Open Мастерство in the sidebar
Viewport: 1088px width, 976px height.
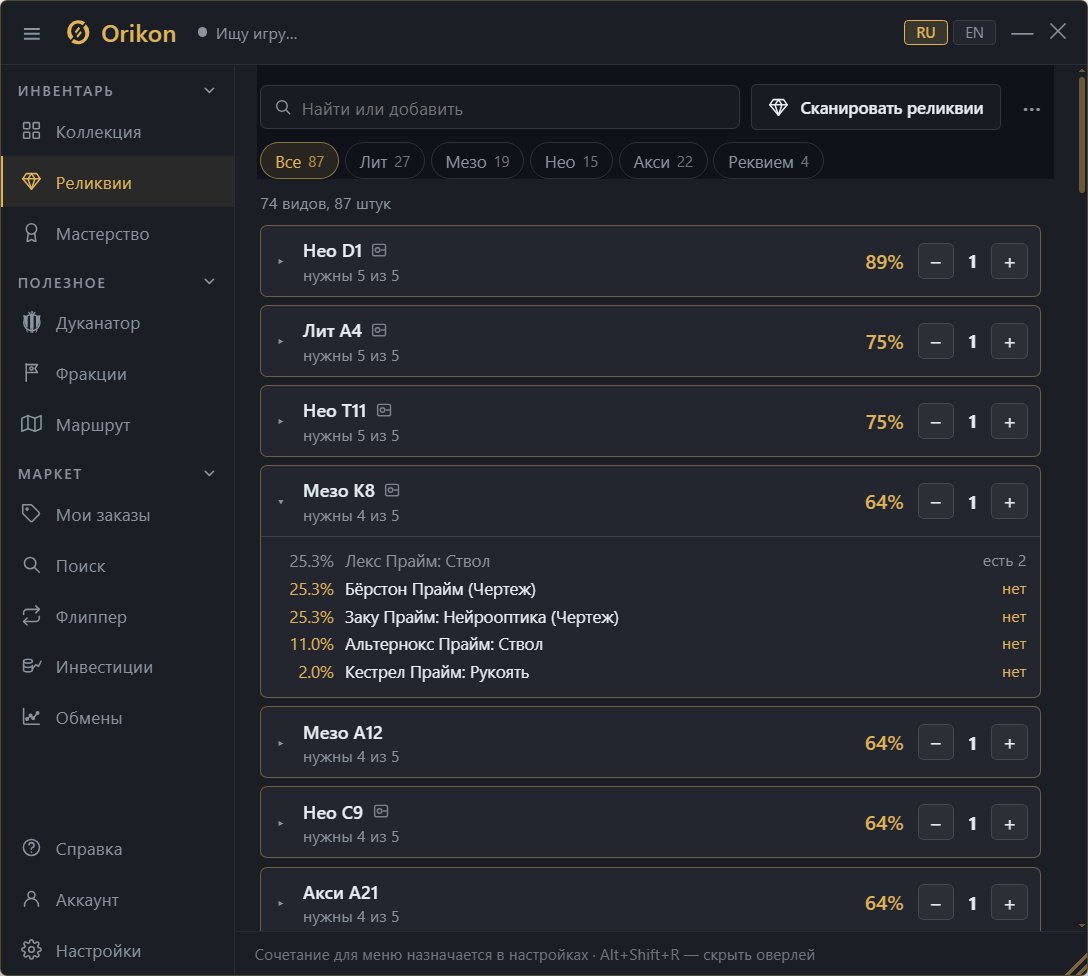tap(118, 234)
